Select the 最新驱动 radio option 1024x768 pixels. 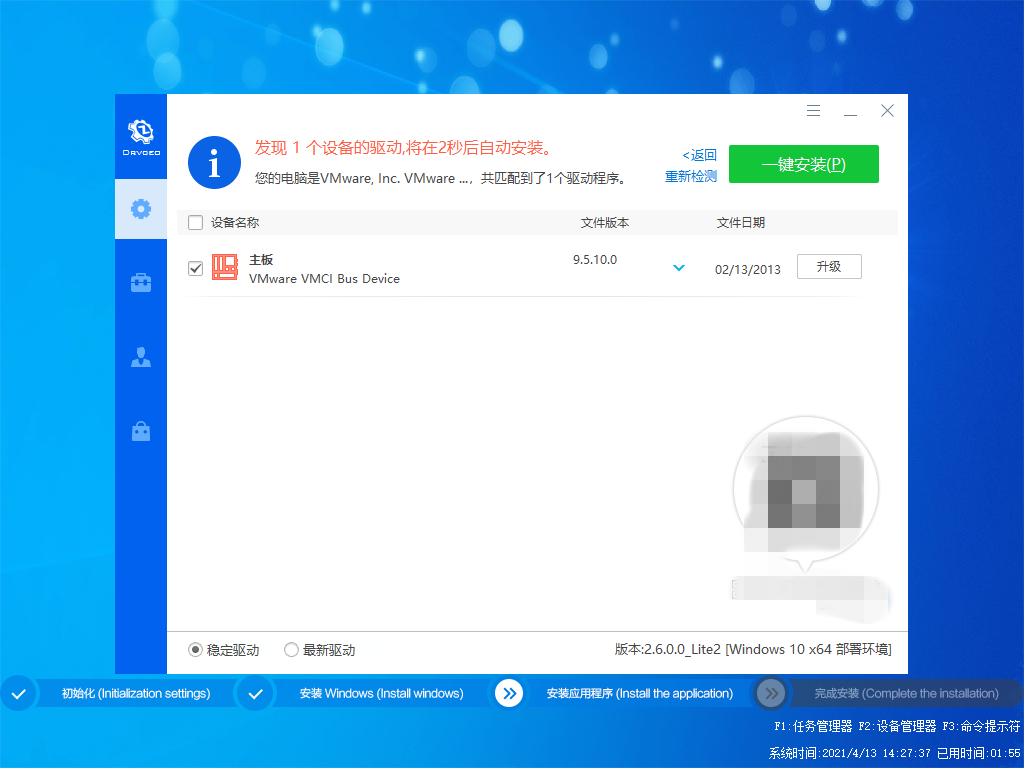(x=291, y=649)
